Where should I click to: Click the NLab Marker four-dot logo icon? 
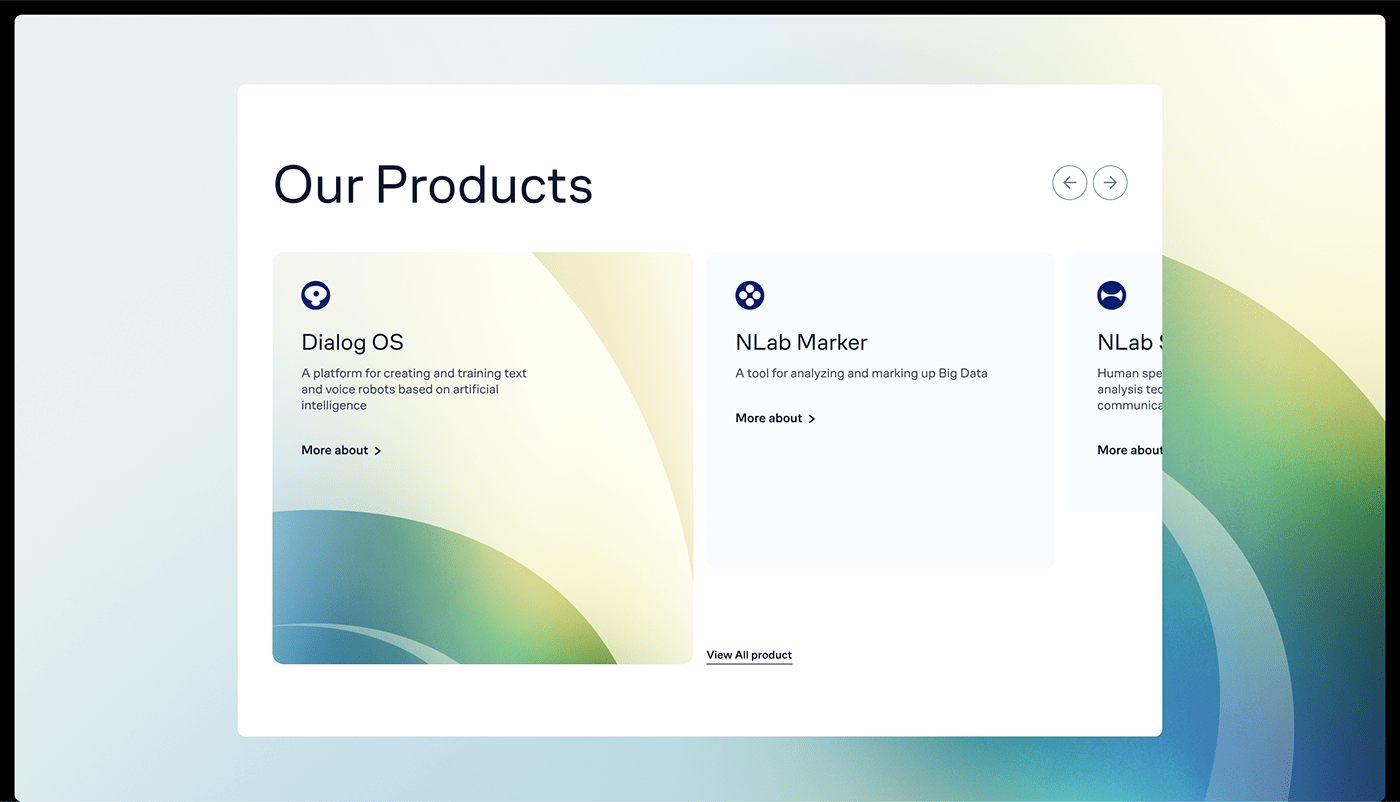pos(750,295)
